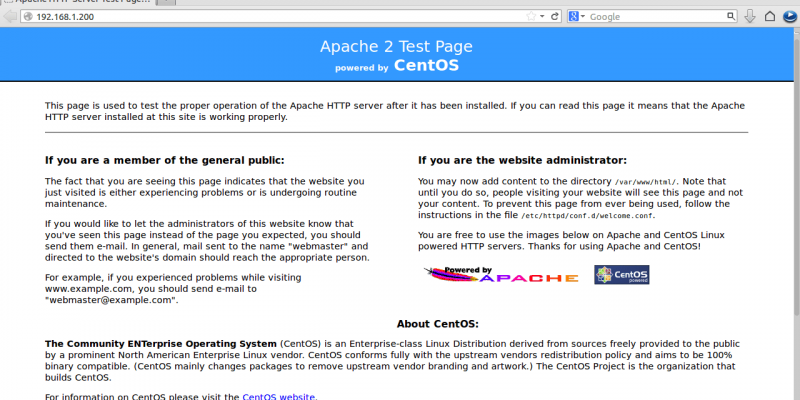Screen dimensions: 800x400
Task: Open the URL history dropdown arrow
Action: point(542,16)
